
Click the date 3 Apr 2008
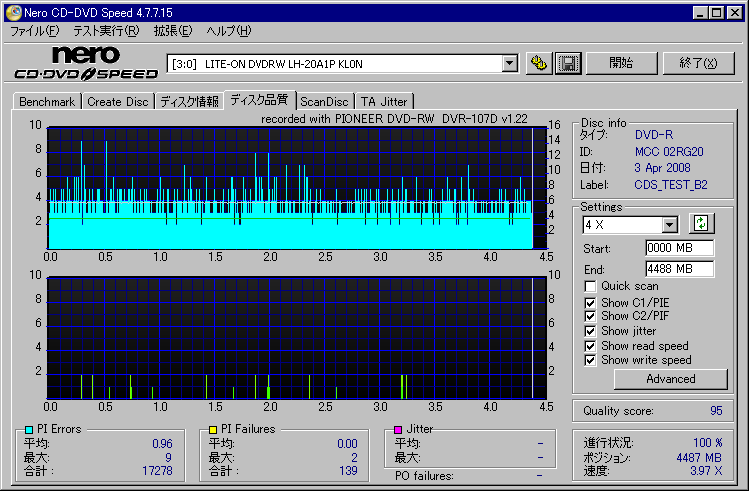tap(662, 168)
